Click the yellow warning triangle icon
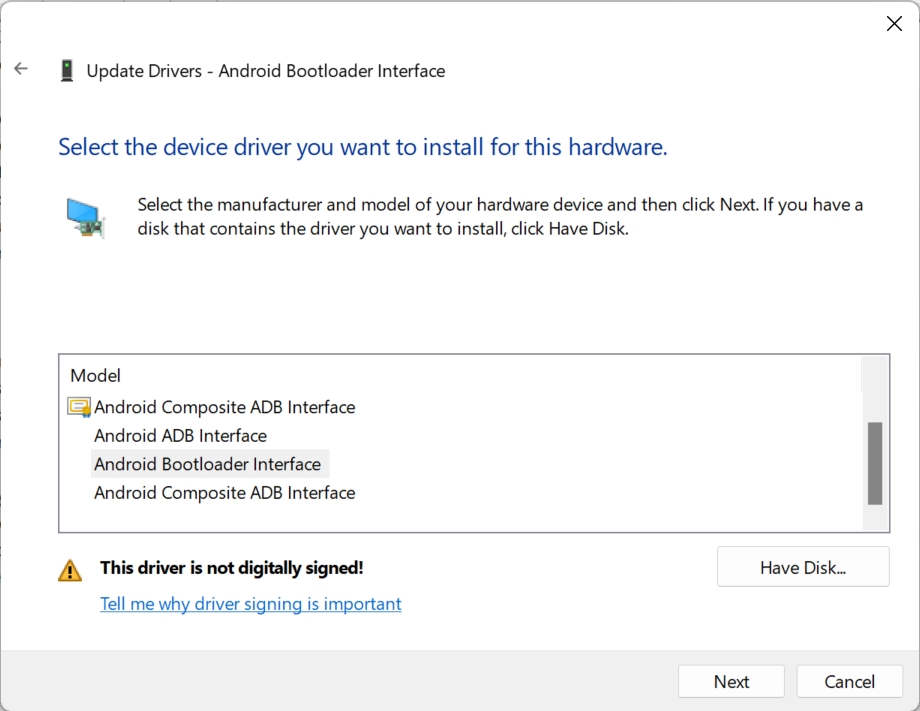 [70, 570]
